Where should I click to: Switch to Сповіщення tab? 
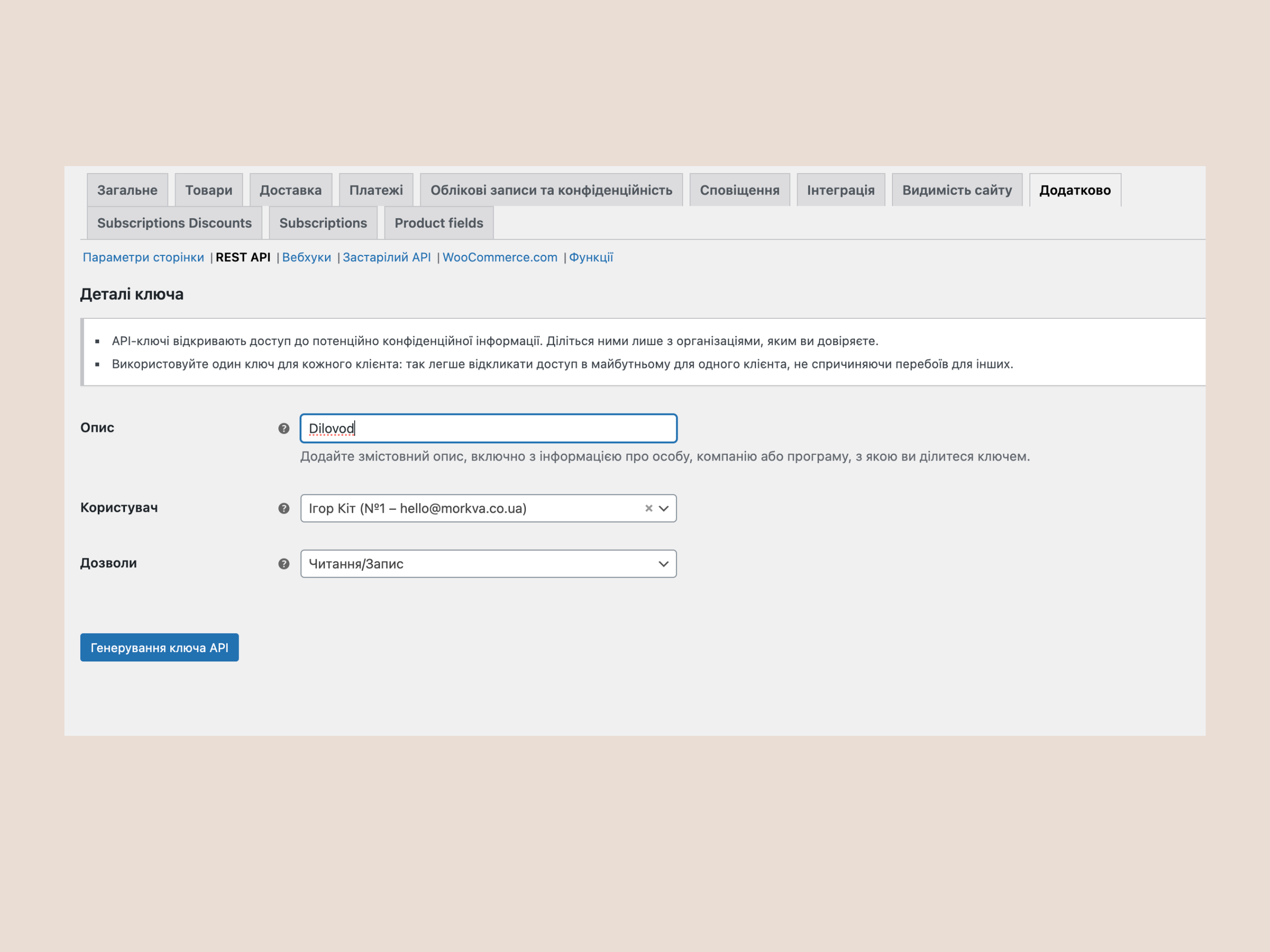click(x=740, y=190)
